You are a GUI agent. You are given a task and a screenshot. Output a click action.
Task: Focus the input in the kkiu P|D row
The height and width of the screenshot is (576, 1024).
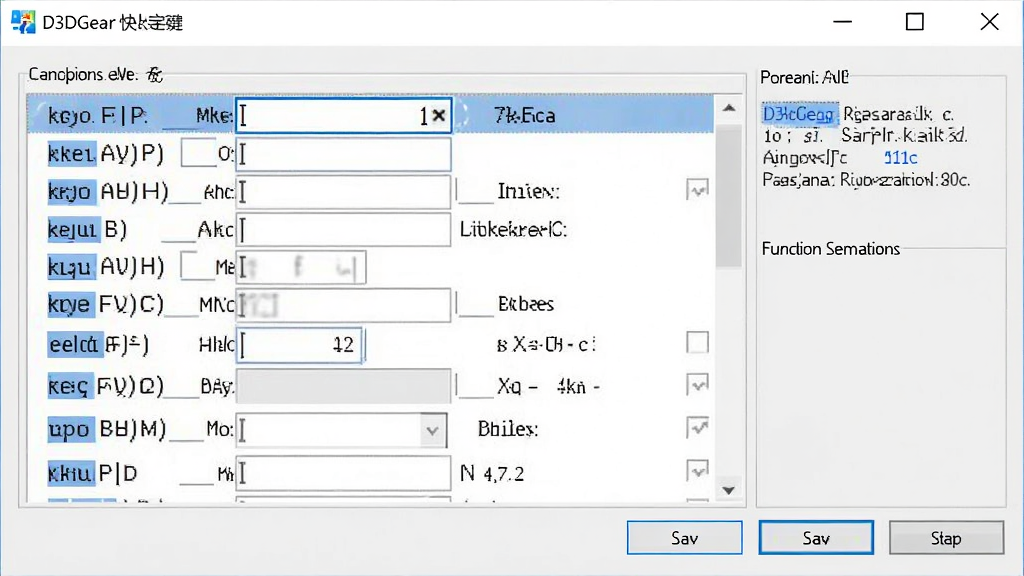(x=344, y=473)
